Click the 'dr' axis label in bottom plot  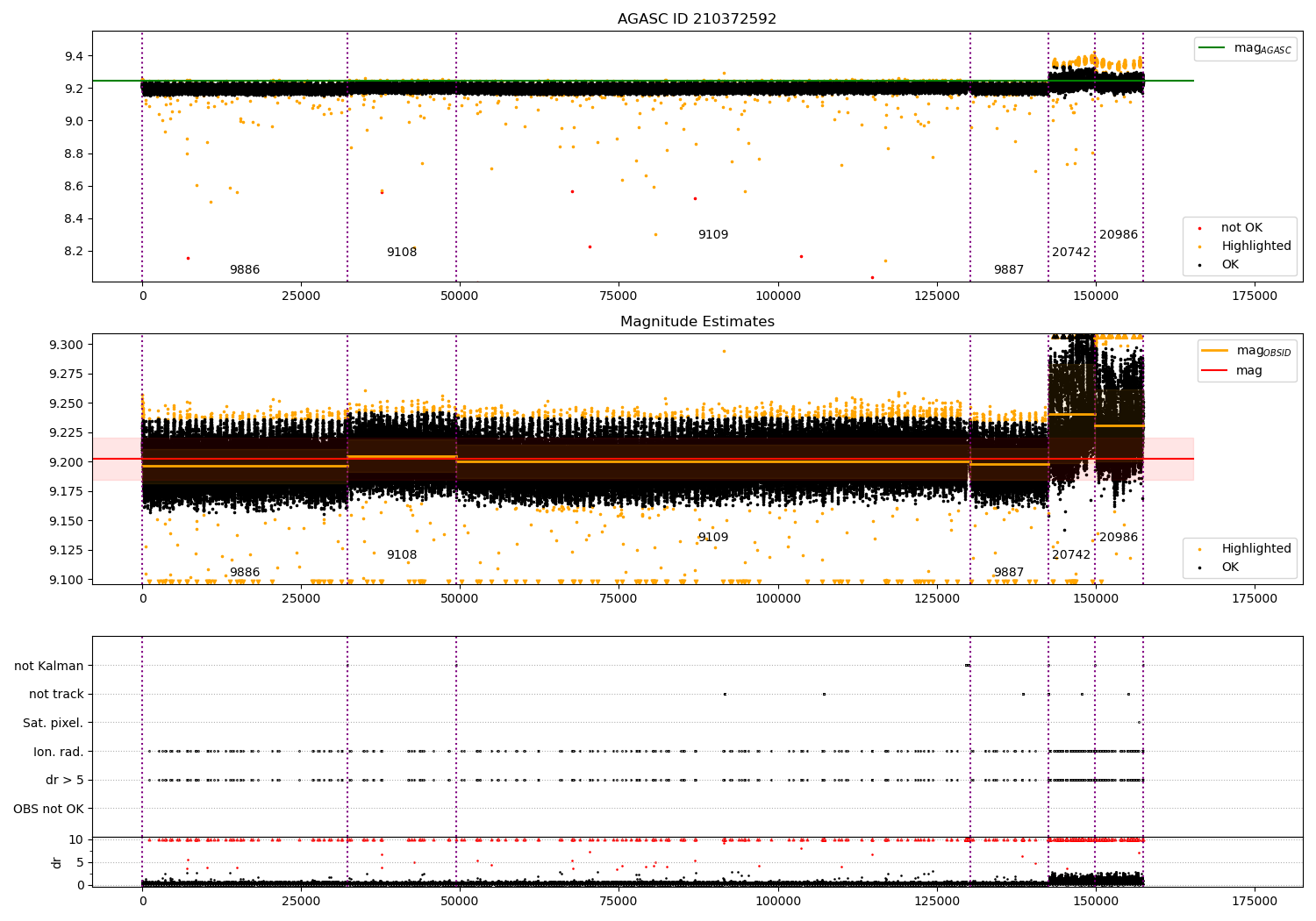pyautogui.click(x=57, y=862)
